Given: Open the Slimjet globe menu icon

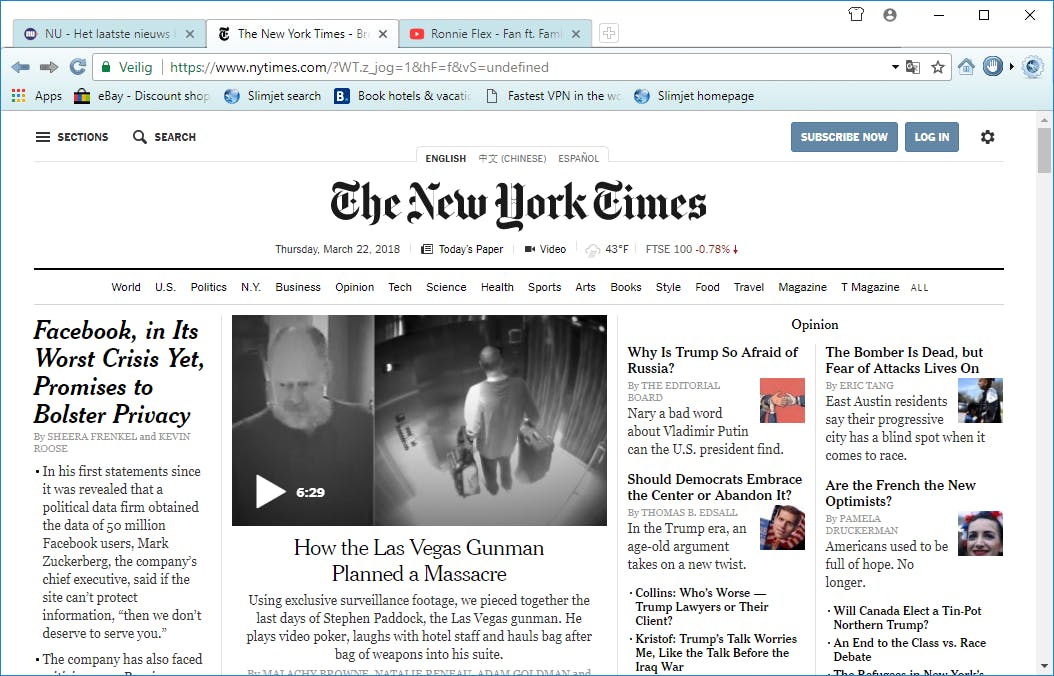Looking at the screenshot, I should pyautogui.click(x=1032, y=67).
